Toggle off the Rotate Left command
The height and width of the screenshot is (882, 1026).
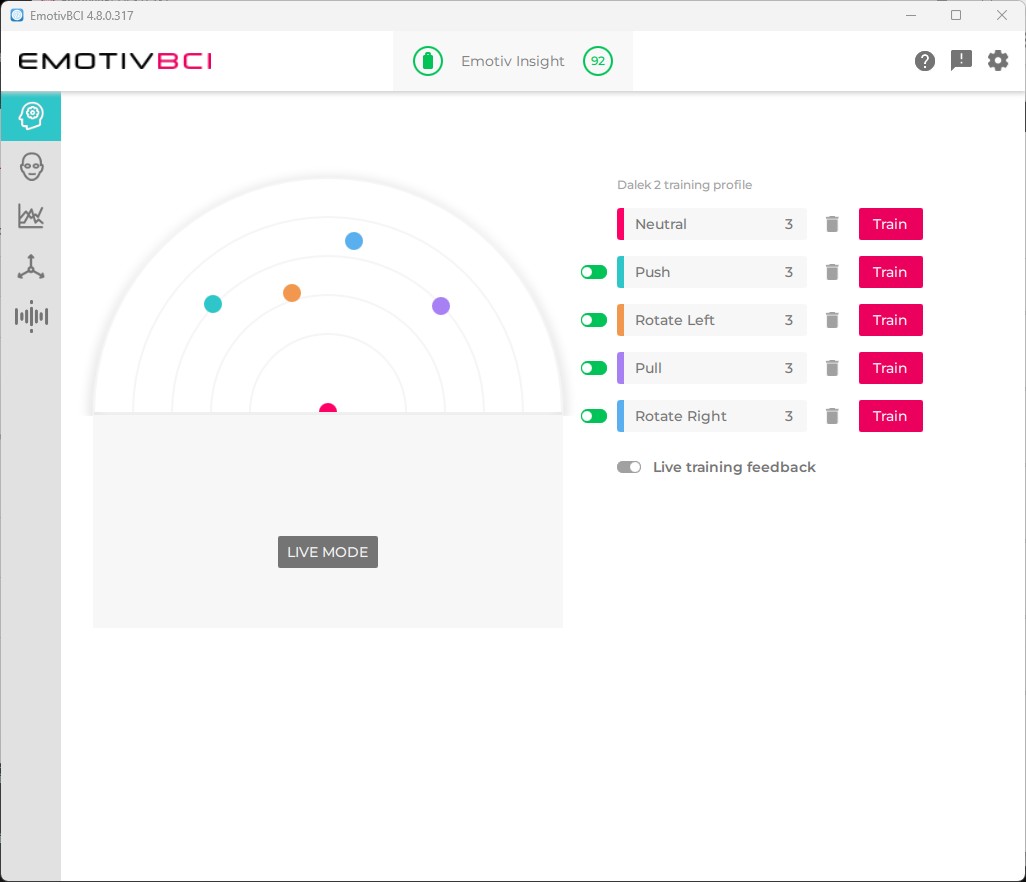tap(594, 320)
